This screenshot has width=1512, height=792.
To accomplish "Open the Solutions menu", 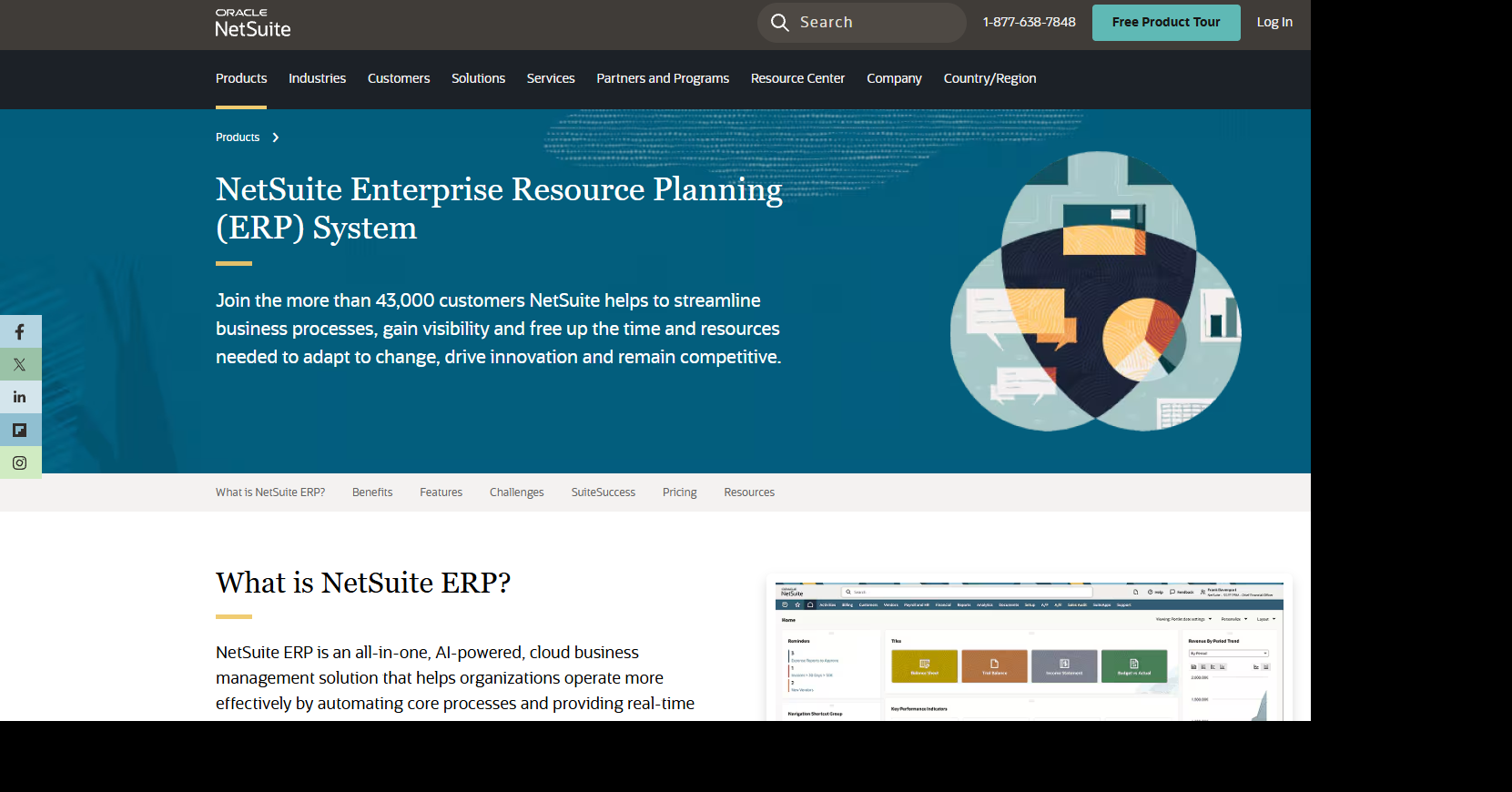I will [478, 78].
